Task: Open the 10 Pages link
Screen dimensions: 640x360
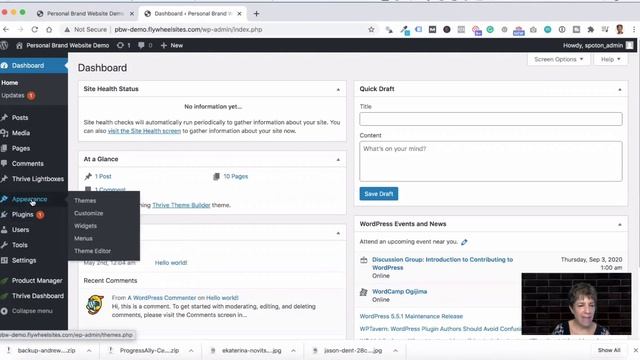Action: coord(236,176)
